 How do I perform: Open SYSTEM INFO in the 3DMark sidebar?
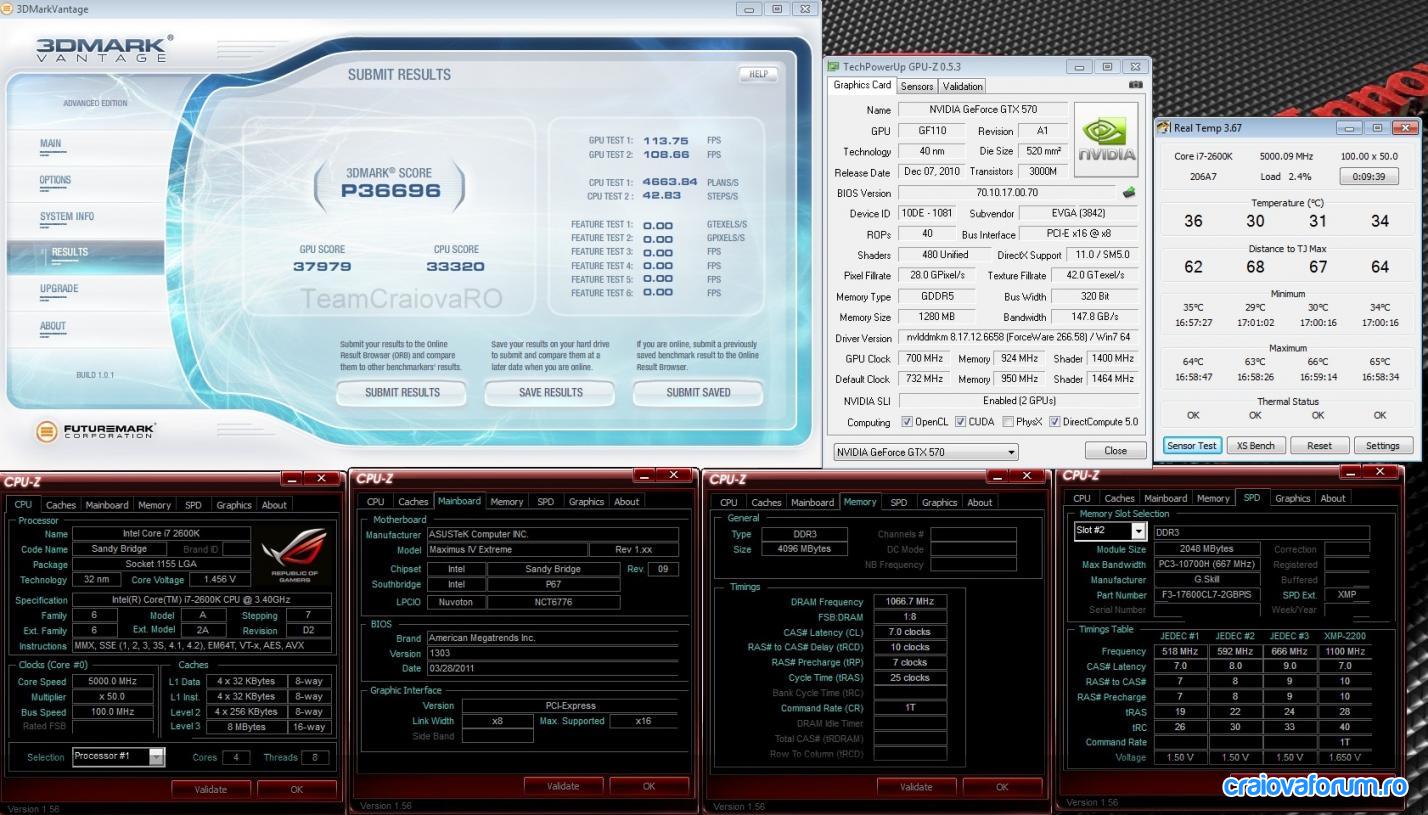coord(66,216)
